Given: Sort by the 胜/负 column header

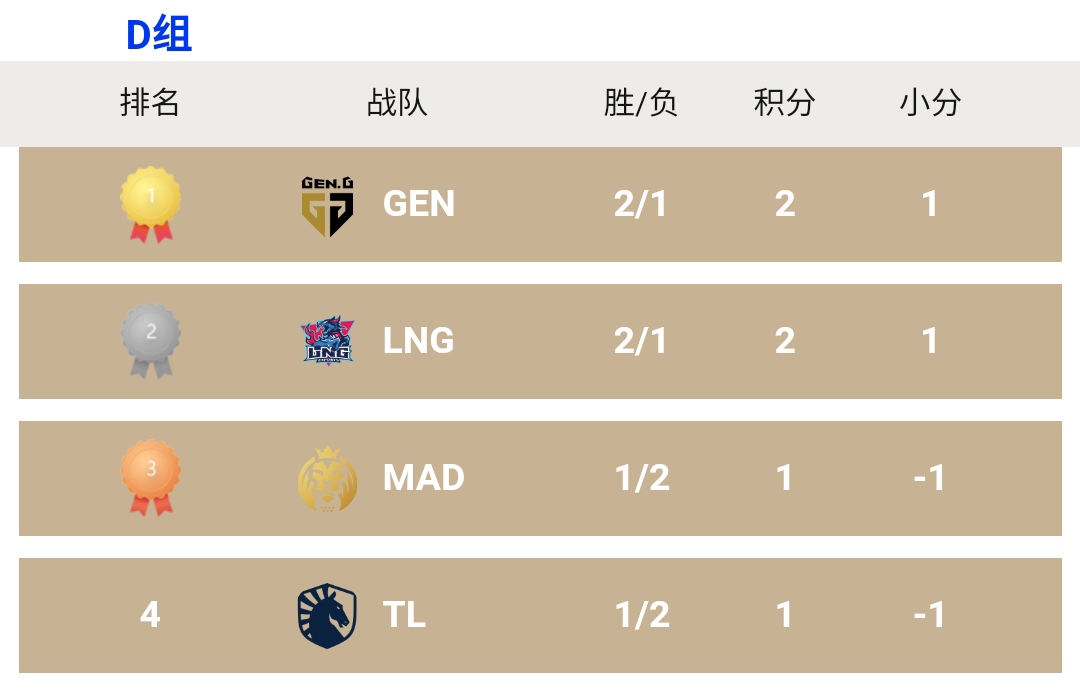Looking at the screenshot, I should pos(641,102).
